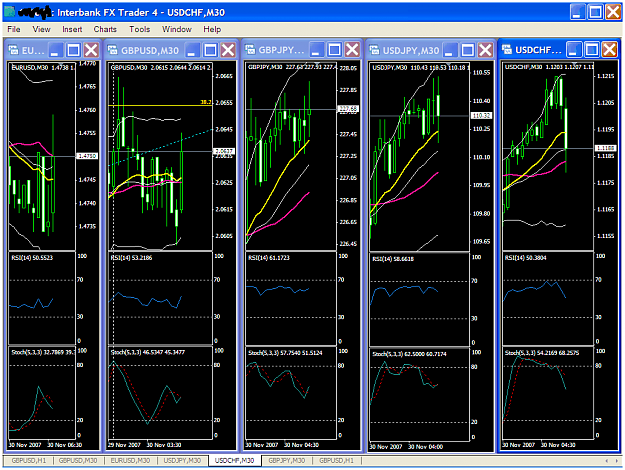Close the GBPJPY chart window
The height and width of the screenshot is (470, 625).
(352, 50)
